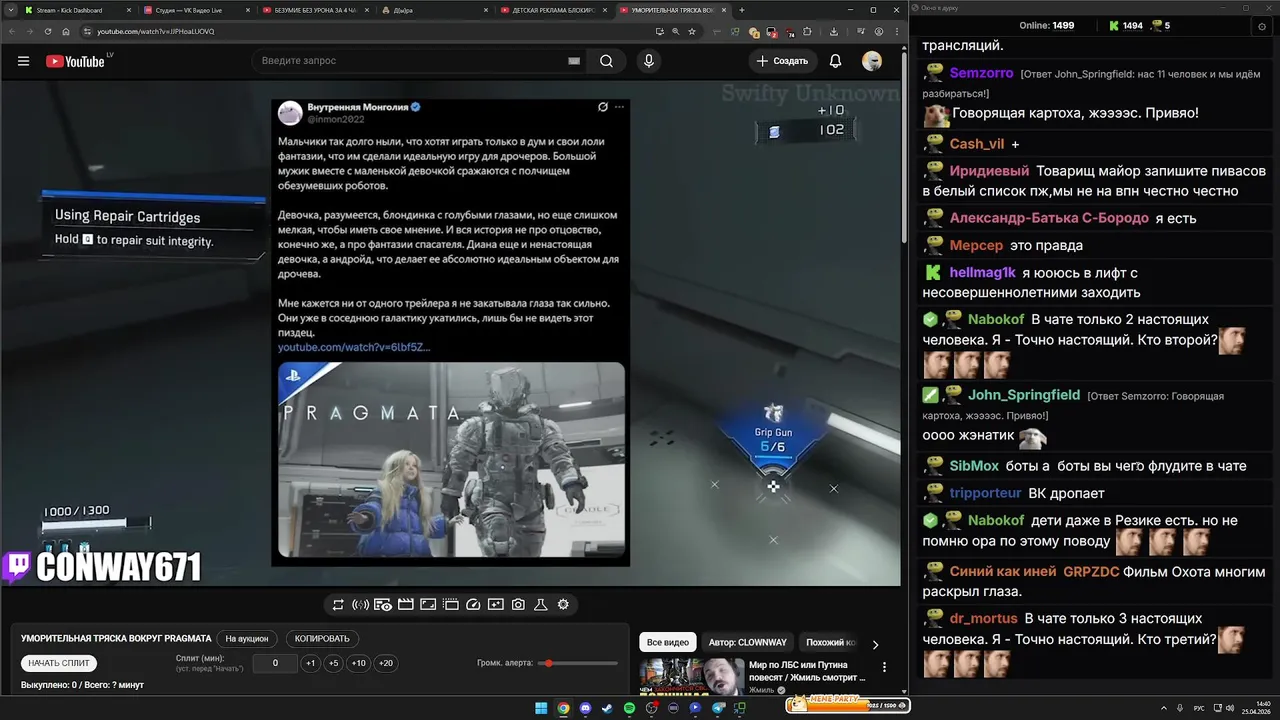
Task: Click the flask experiments icon in player toolbar
Action: tap(540, 604)
